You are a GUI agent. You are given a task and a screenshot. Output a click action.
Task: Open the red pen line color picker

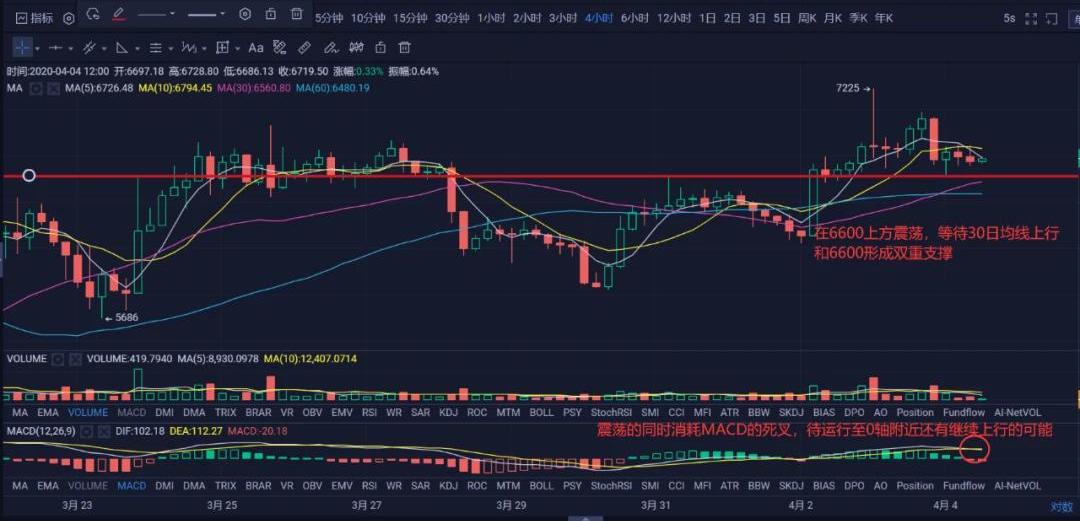(x=118, y=15)
